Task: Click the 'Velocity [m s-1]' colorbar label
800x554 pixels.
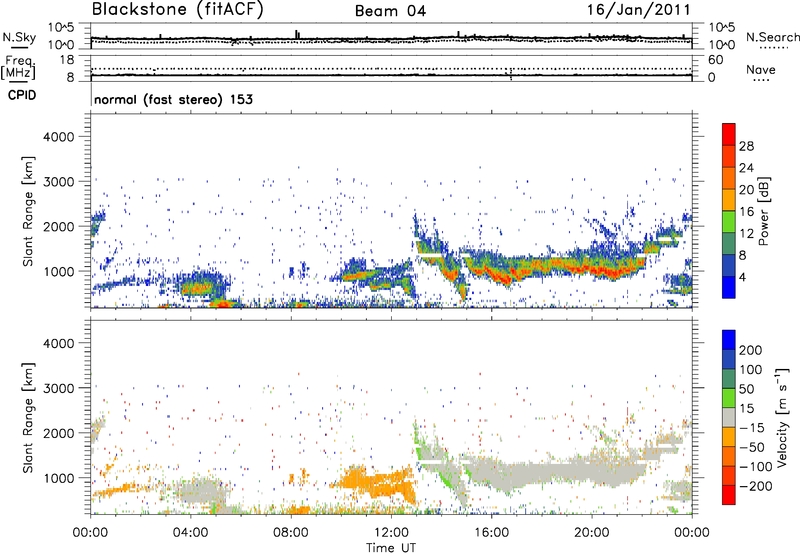Action: coord(782,417)
